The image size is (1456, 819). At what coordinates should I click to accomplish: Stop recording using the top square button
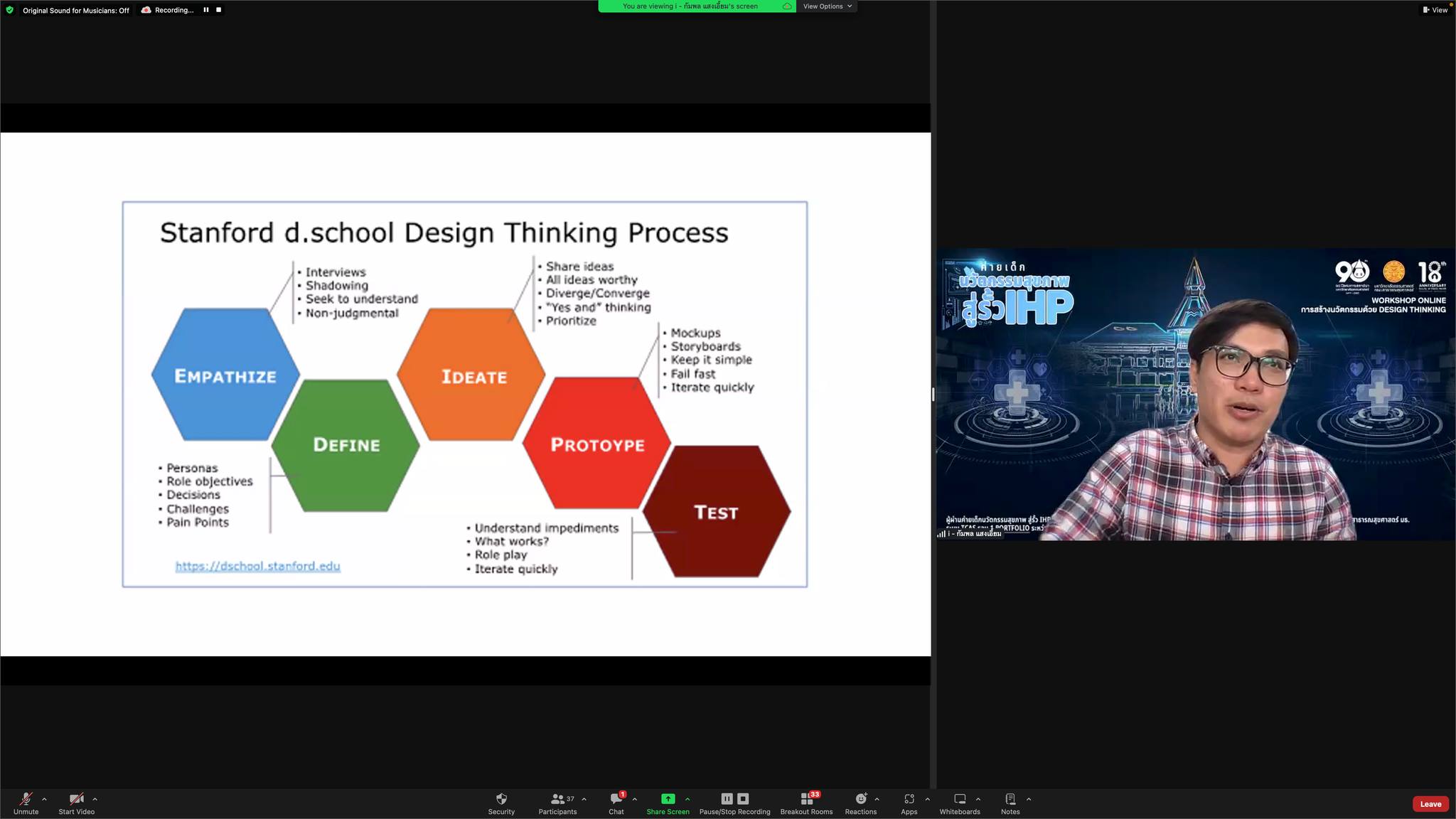(219, 10)
